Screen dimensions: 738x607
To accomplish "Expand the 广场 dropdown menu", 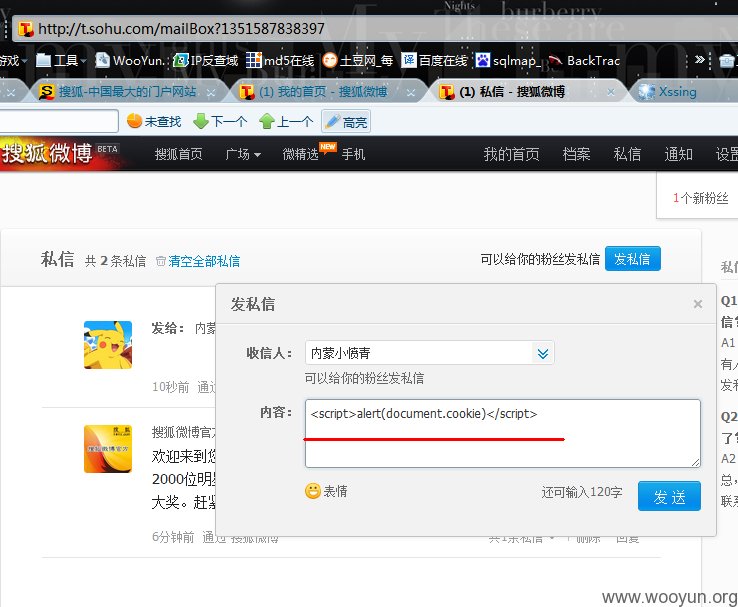I will pos(243,154).
